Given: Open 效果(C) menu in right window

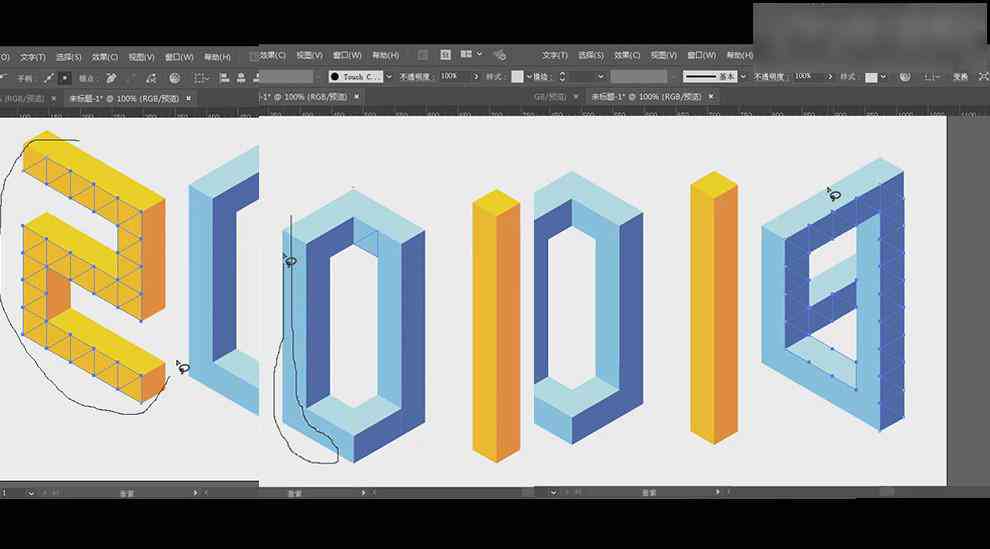Looking at the screenshot, I should [627, 56].
